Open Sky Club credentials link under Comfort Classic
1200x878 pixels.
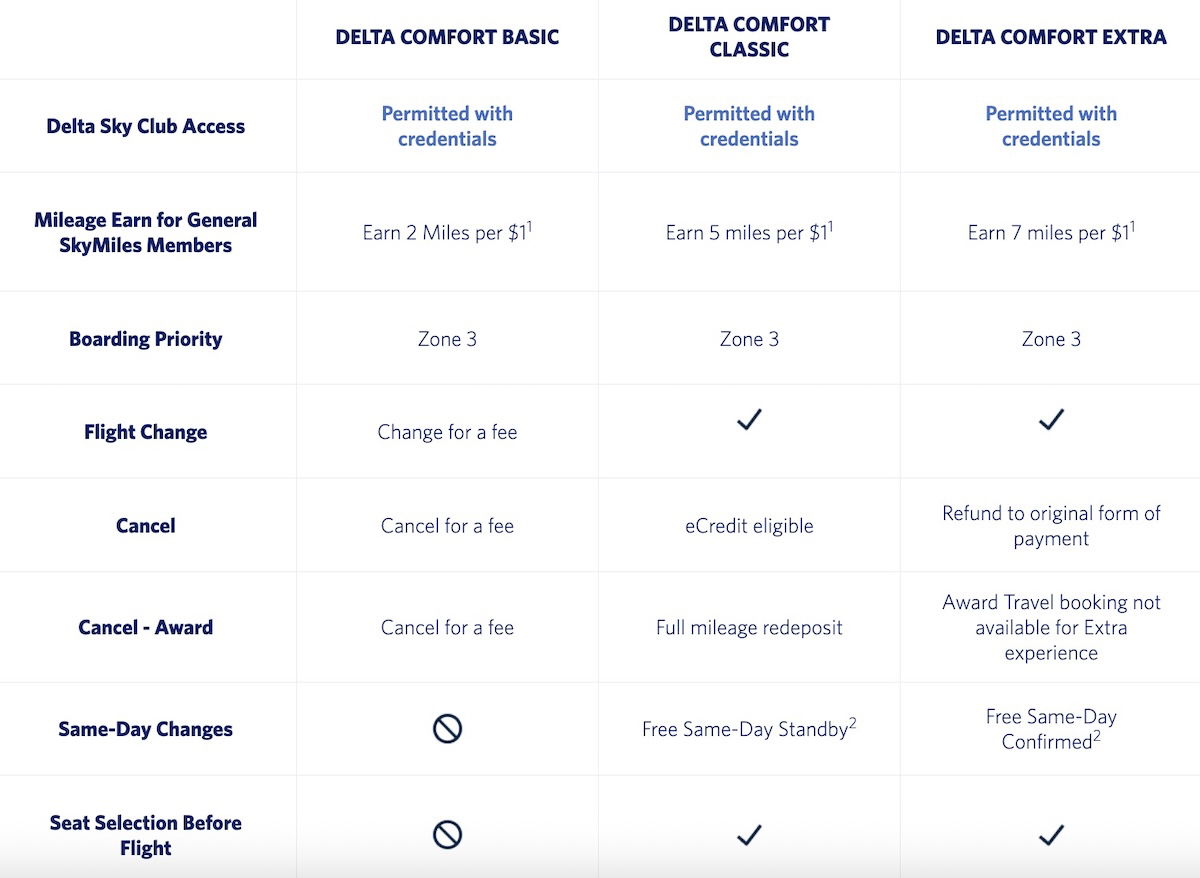tap(749, 126)
